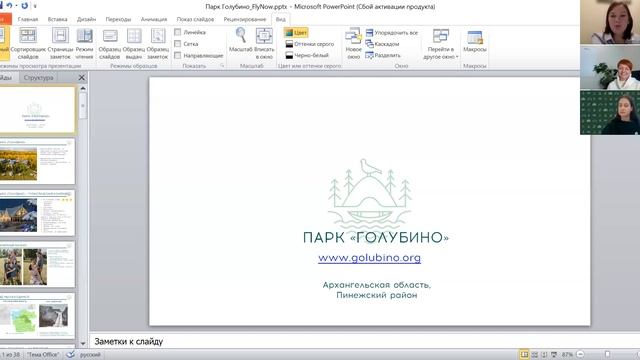Select Color mode (Цвет)
This screenshot has width=640, height=360.
296,32
